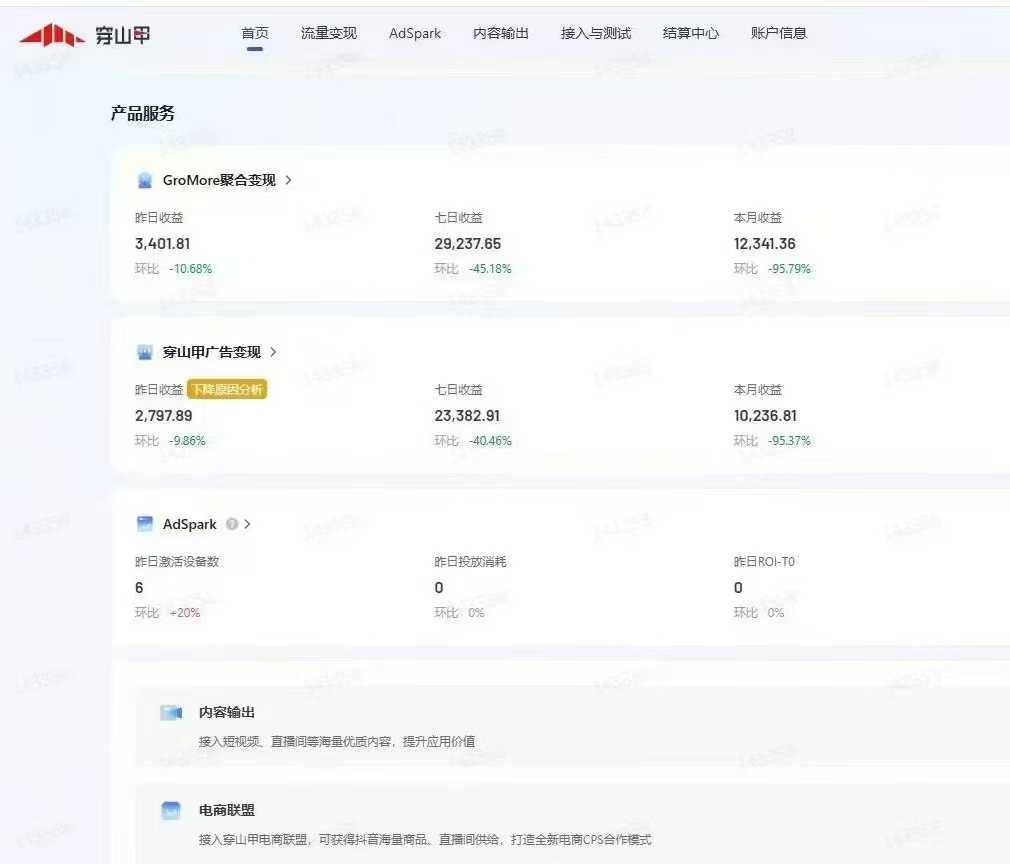Open the GroMore聚合变现 product icon
The image size is (1010, 864).
click(145, 180)
